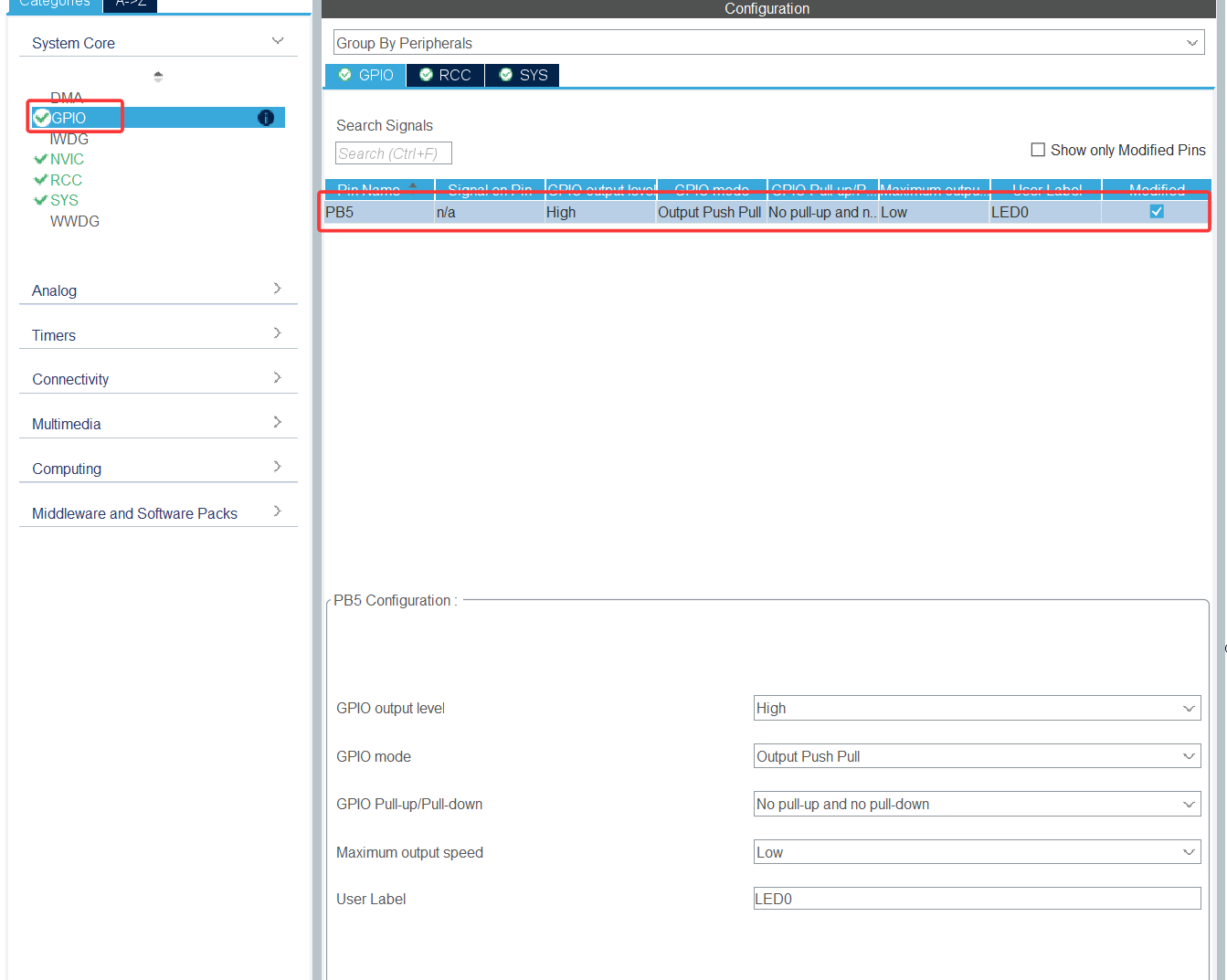
Task: Select DMA in System Core list
Action: [67, 98]
